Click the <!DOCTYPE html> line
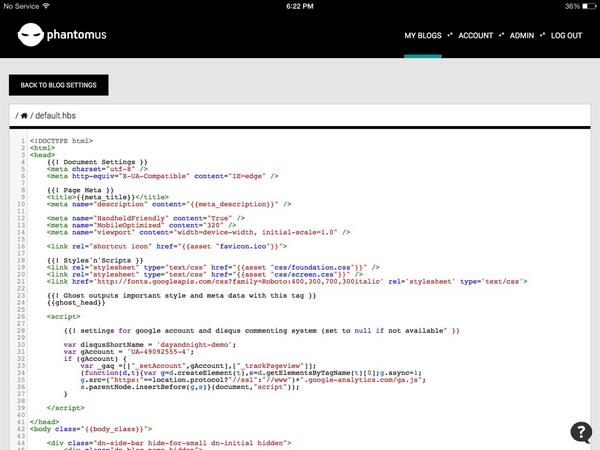This screenshot has width=600, height=450. (61, 141)
